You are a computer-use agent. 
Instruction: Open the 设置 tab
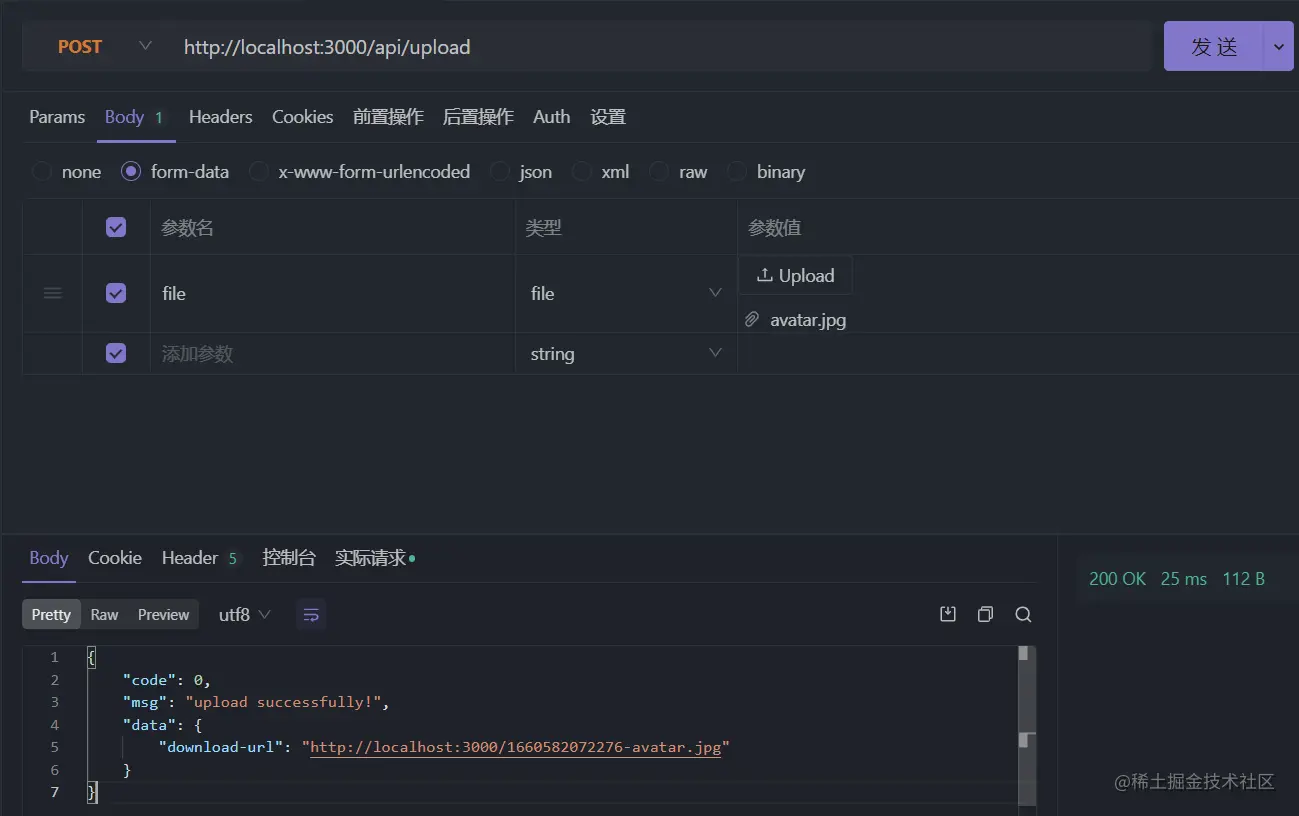(608, 117)
